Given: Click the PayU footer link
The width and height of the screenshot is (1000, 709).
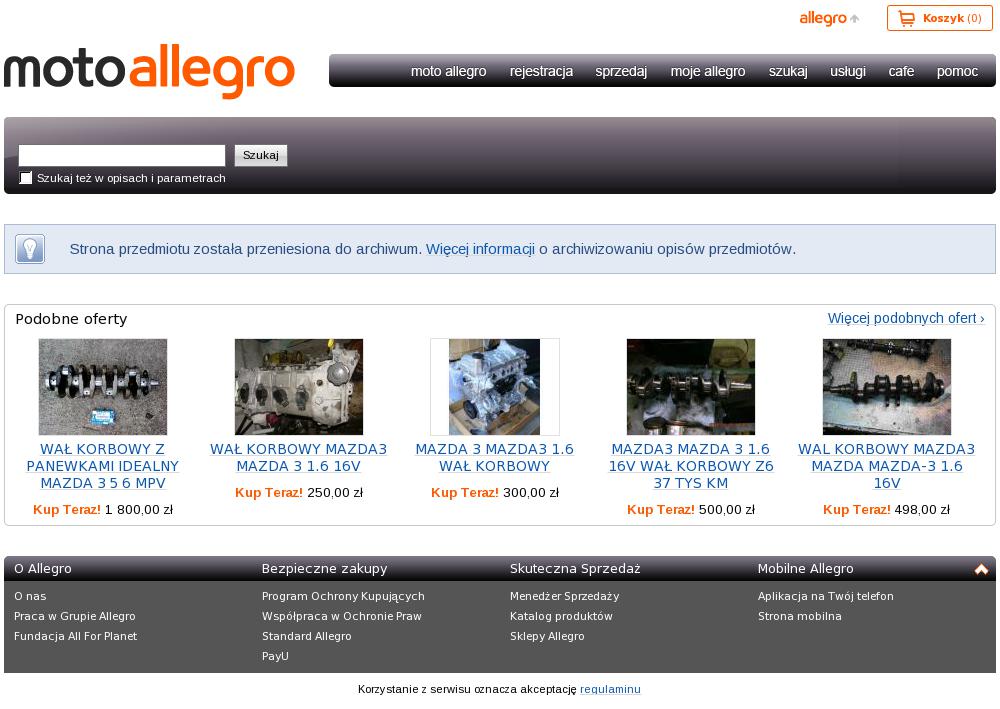Looking at the screenshot, I should (x=276, y=656).
